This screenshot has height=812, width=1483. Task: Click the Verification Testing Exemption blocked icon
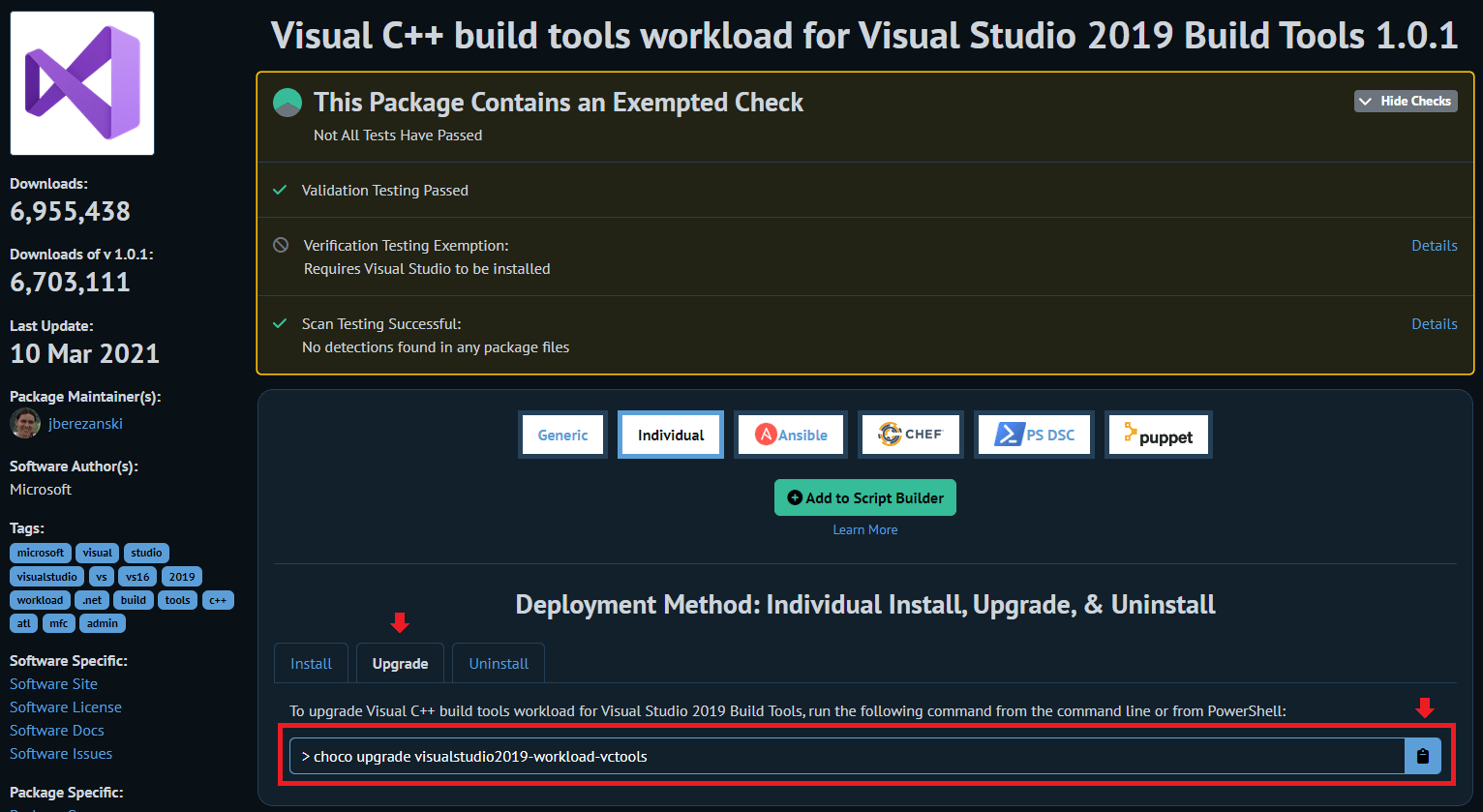[281, 245]
